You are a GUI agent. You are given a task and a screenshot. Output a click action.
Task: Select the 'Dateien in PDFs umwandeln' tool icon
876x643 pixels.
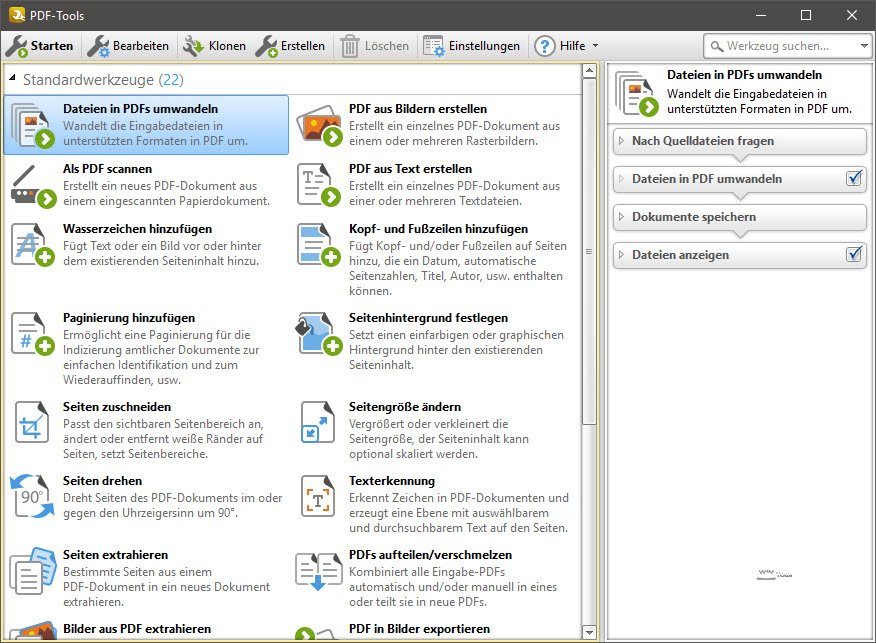click(32, 125)
